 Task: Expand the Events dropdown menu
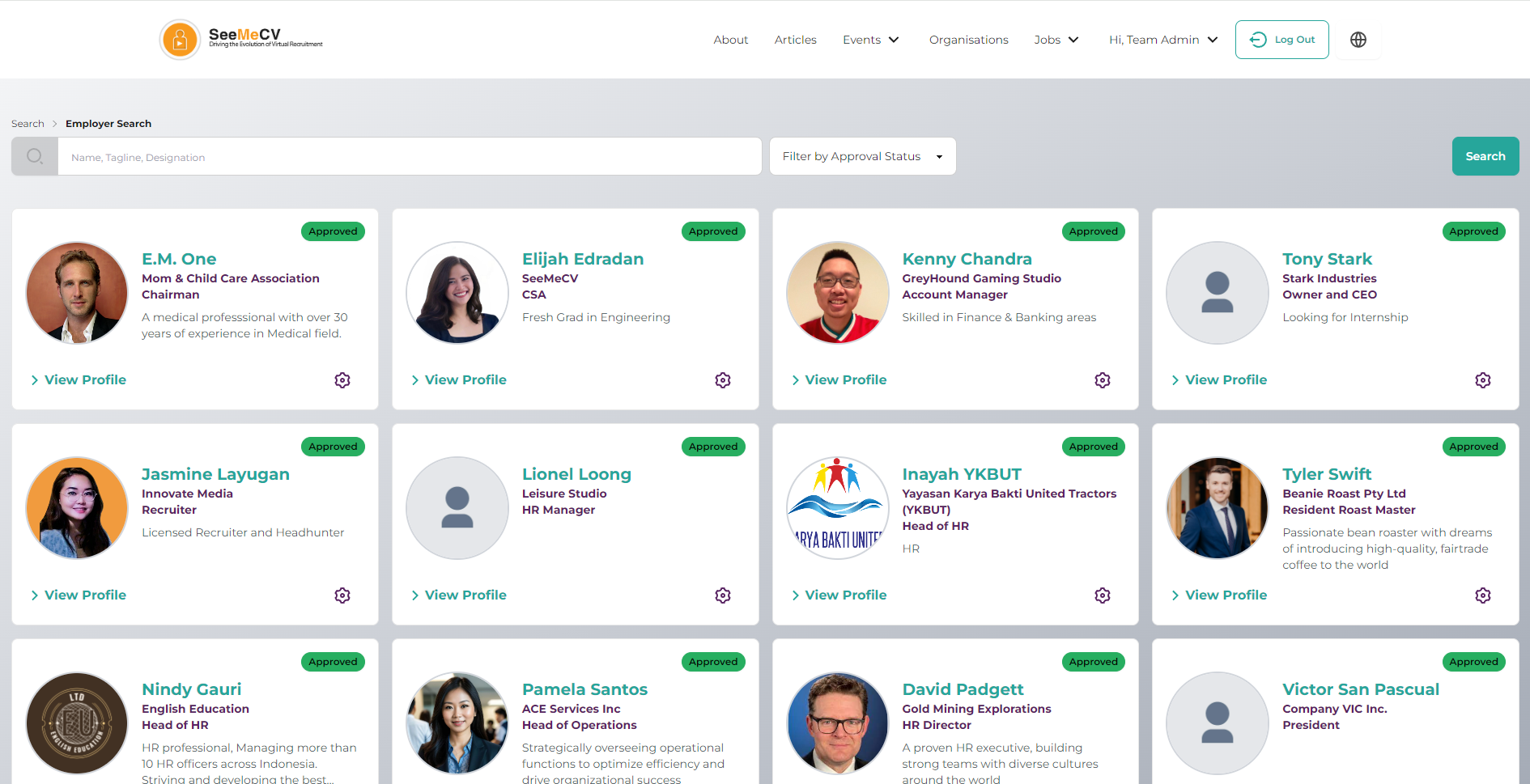pos(871,40)
